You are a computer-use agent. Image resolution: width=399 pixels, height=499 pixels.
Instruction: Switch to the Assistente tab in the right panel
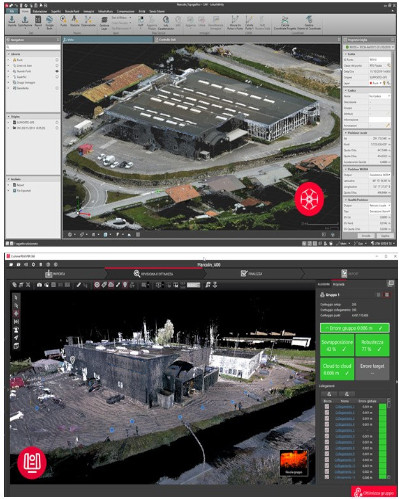pos(323,284)
